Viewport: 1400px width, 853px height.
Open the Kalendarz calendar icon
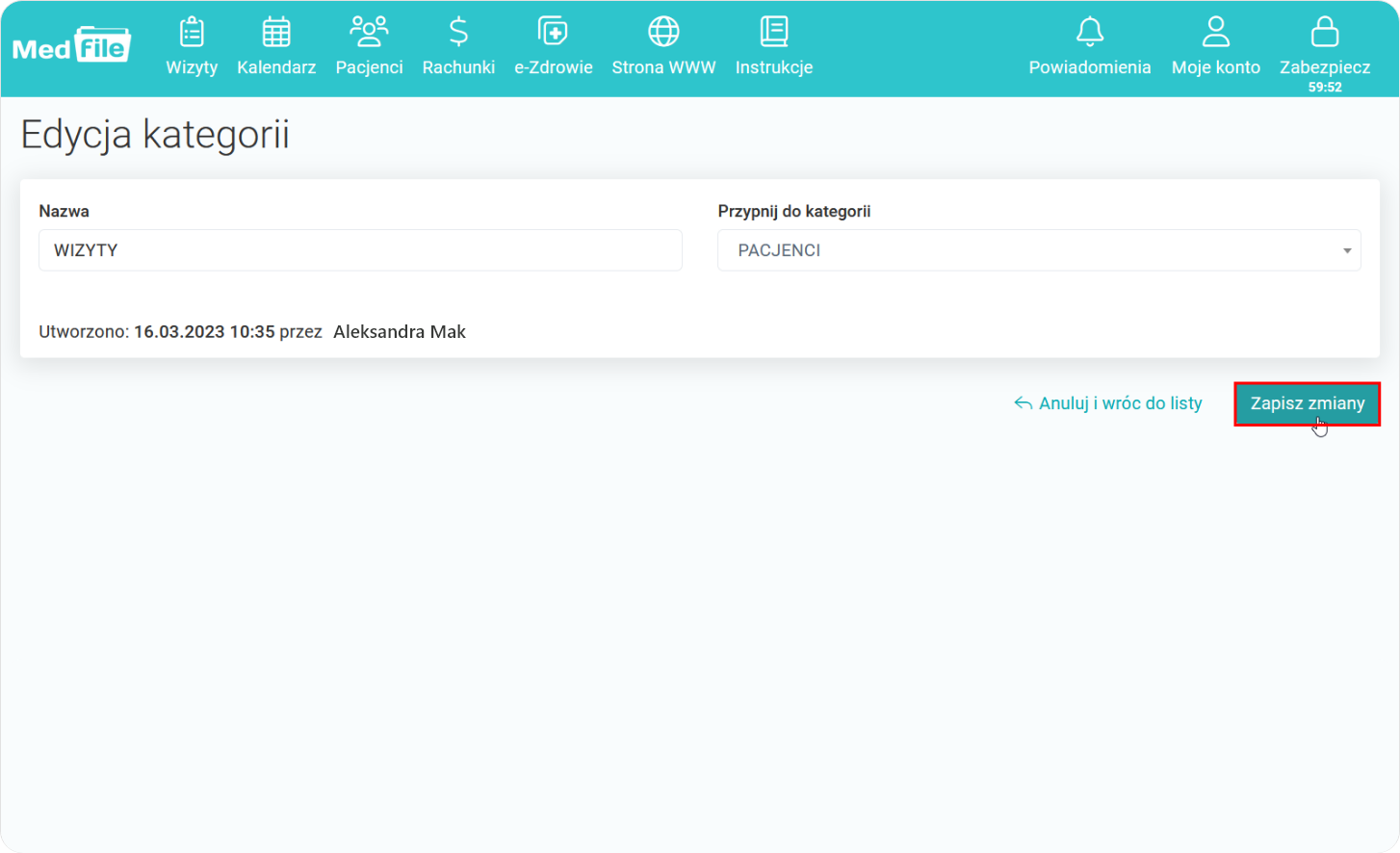pos(276,32)
